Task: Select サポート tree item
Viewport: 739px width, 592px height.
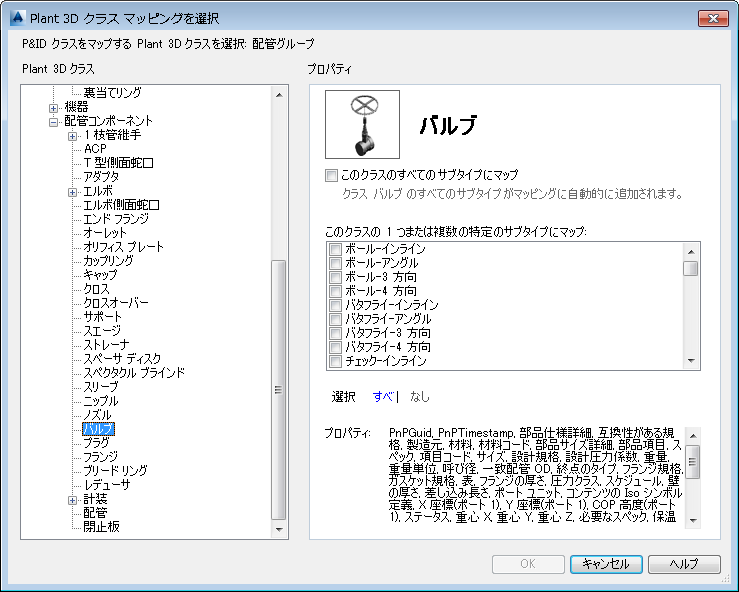Action: [x=102, y=317]
